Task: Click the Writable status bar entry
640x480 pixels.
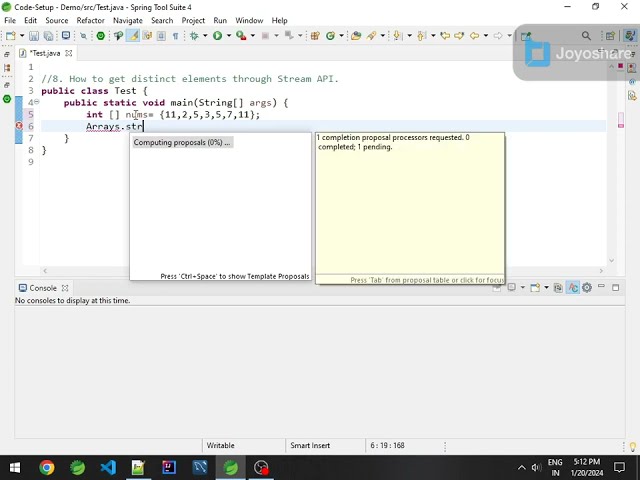Action: tap(220, 445)
